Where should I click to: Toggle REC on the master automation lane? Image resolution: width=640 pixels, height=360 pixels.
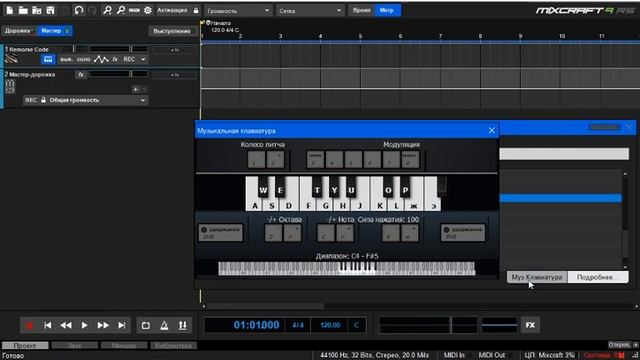(x=31, y=100)
